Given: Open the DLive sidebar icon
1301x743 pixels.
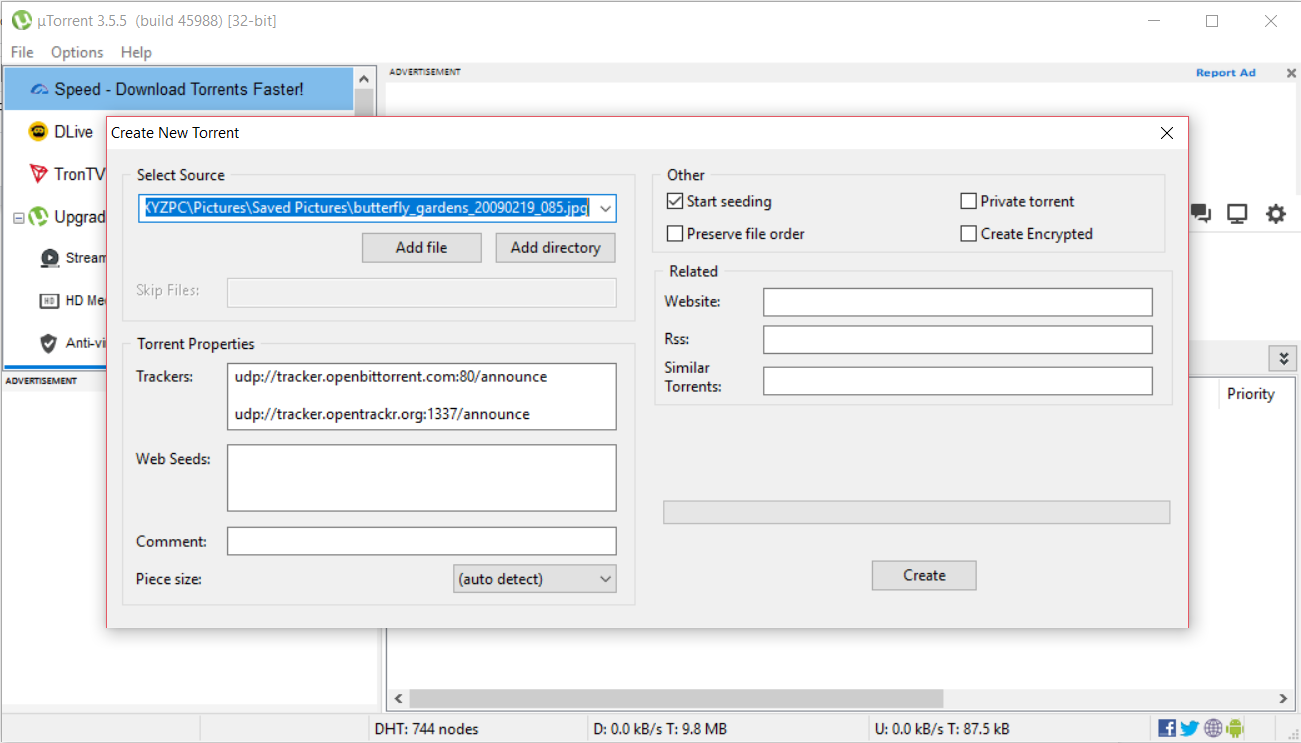Looking at the screenshot, I should click(38, 132).
